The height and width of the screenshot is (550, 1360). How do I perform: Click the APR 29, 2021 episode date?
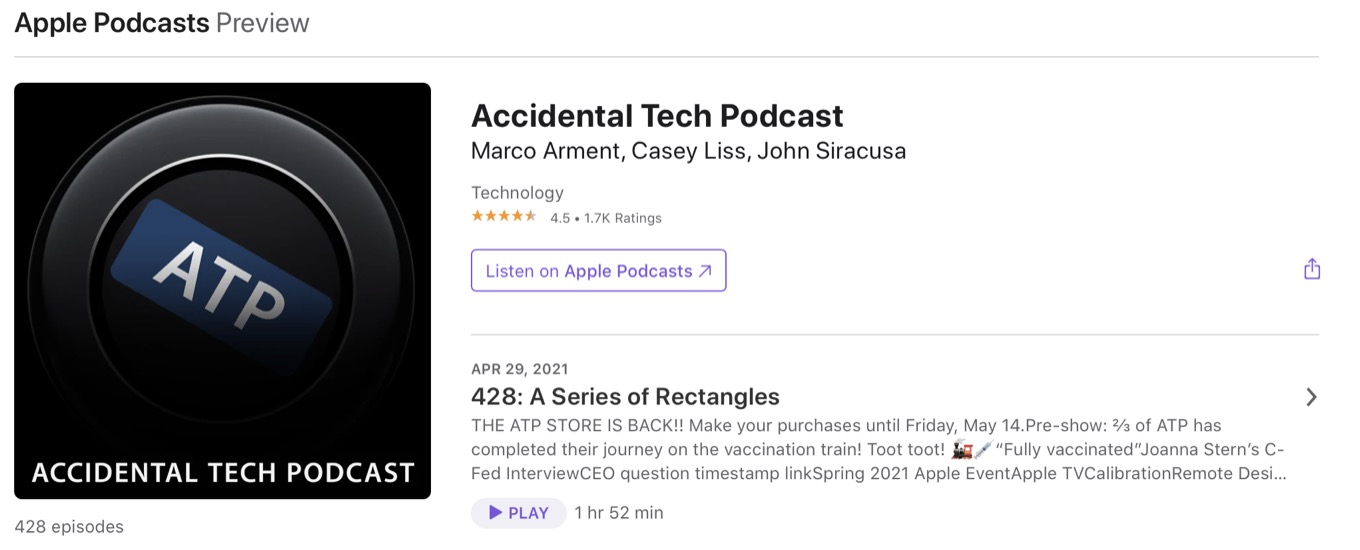[x=519, y=369]
